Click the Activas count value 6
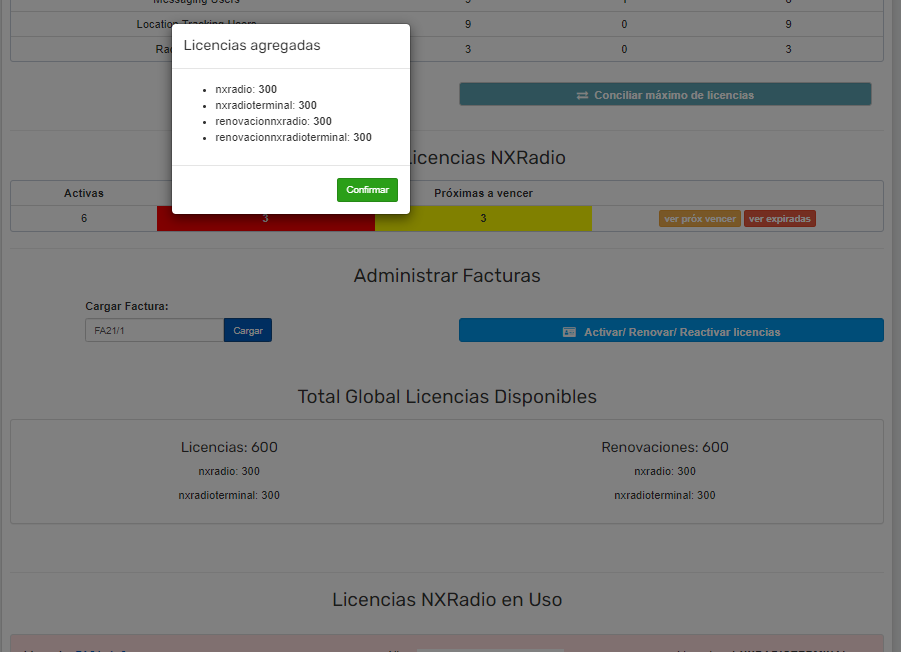The width and height of the screenshot is (901, 652). click(84, 218)
